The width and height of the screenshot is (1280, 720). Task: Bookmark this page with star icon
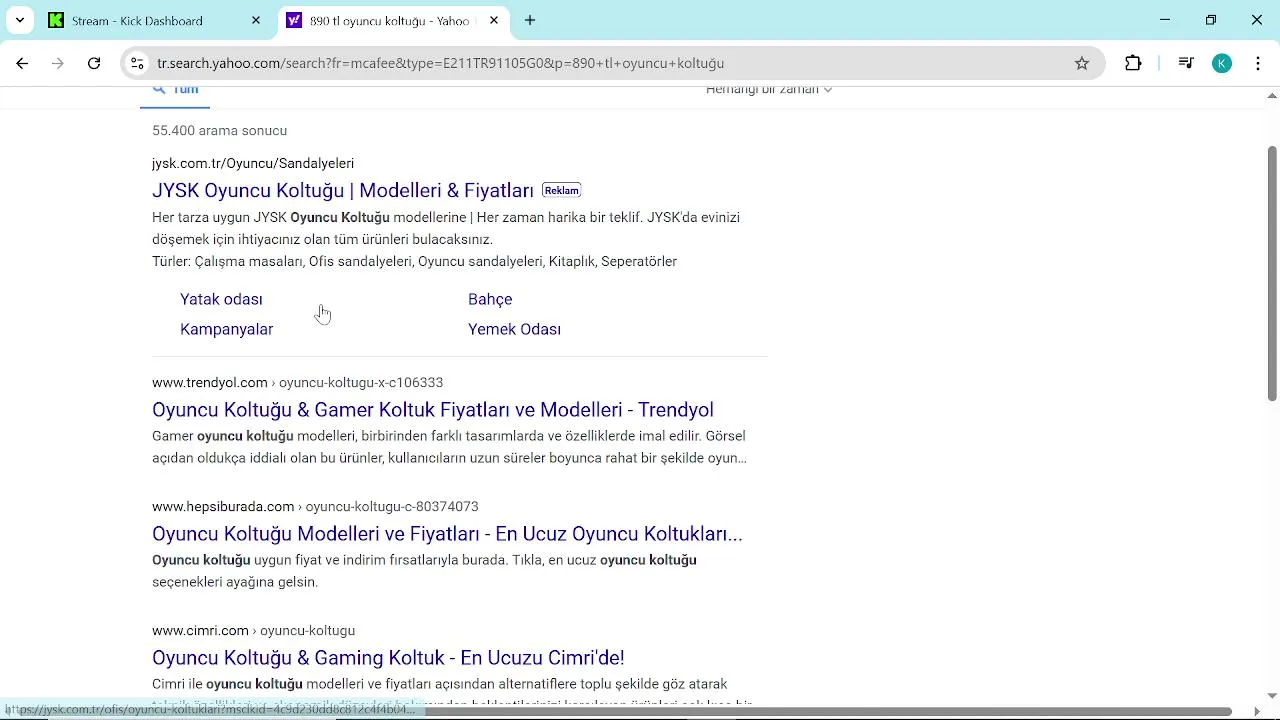[1082, 63]
